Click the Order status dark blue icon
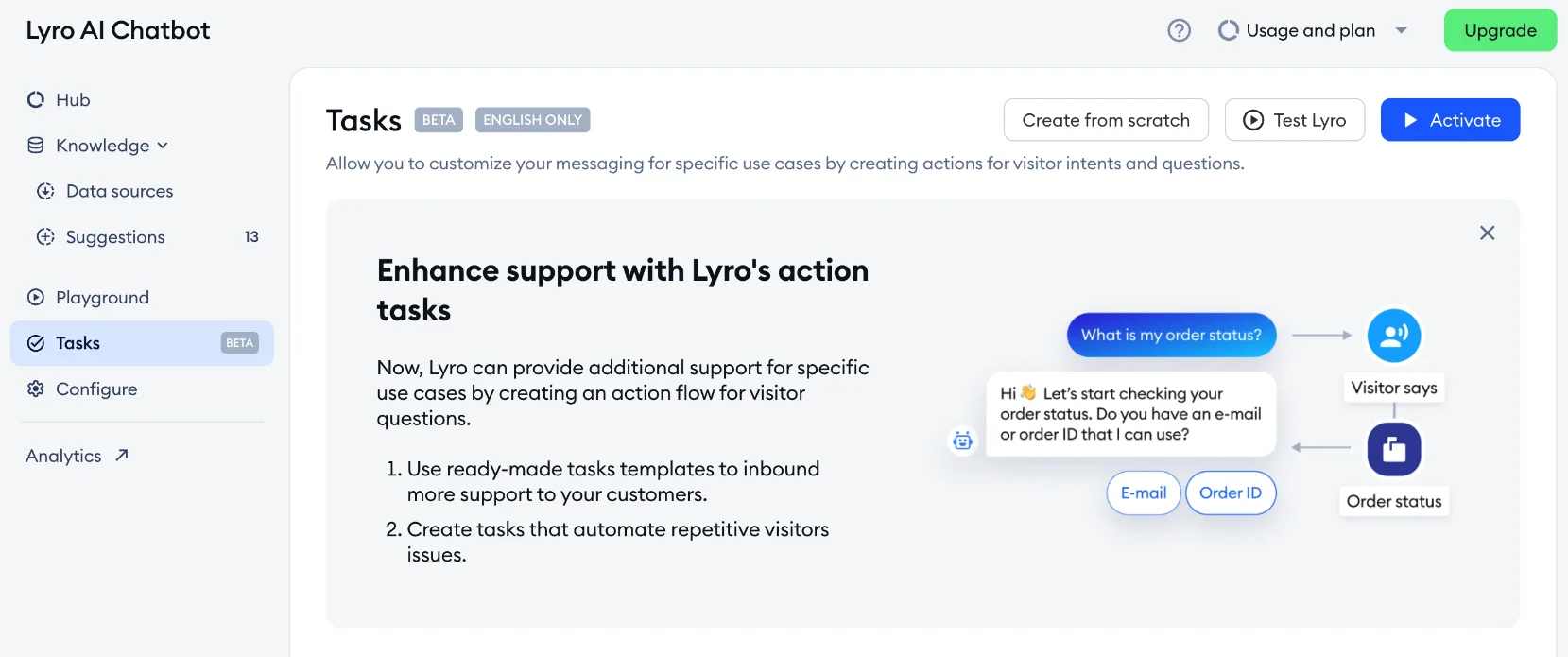Image resolution: width=1568 pixels, height=657 pixels. (x=1394, y=449)
